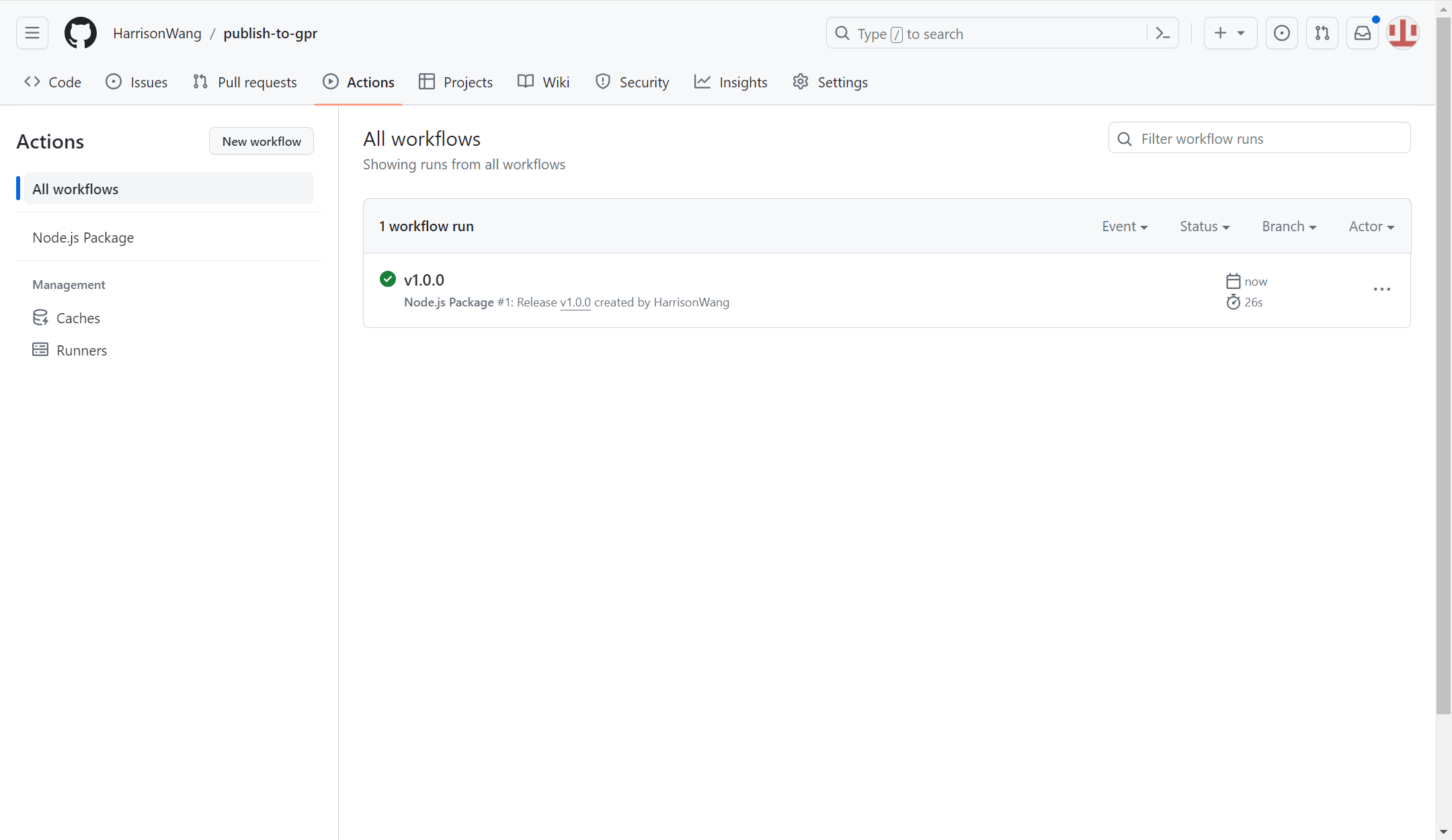Click the GitHub Octocat logo
Viewport: 1452px width, 840px height.
pyautogui.click(x=80, y=33)
